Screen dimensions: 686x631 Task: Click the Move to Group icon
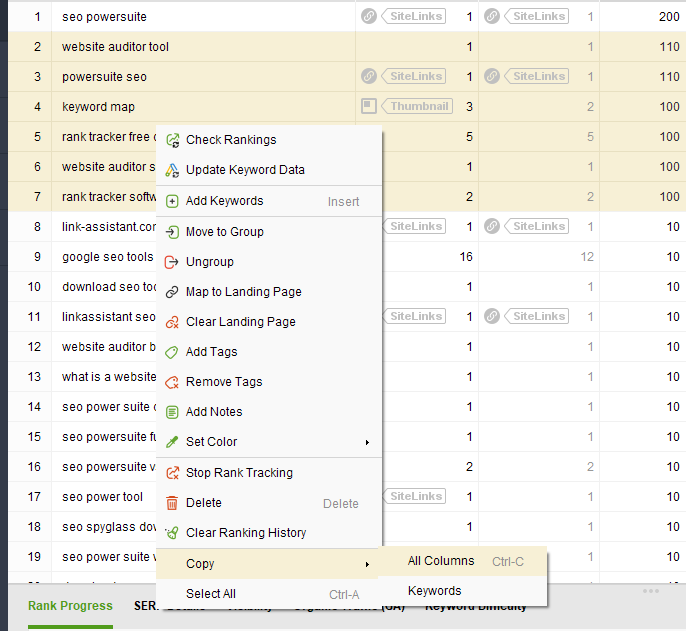tap(172, 232)
